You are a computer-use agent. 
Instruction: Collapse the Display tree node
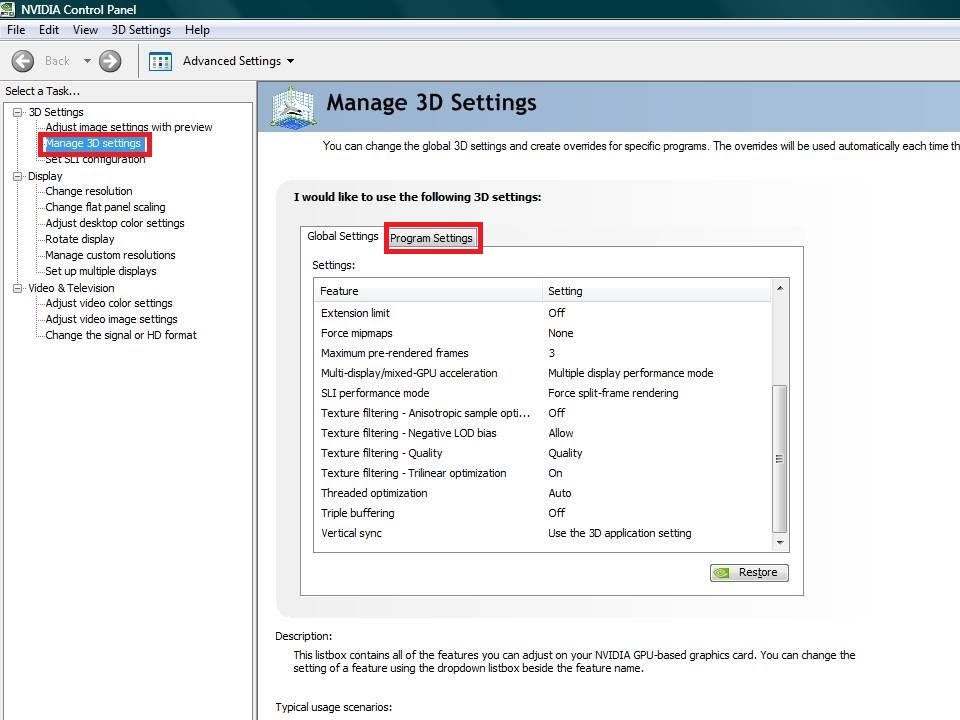coord(18,176)
